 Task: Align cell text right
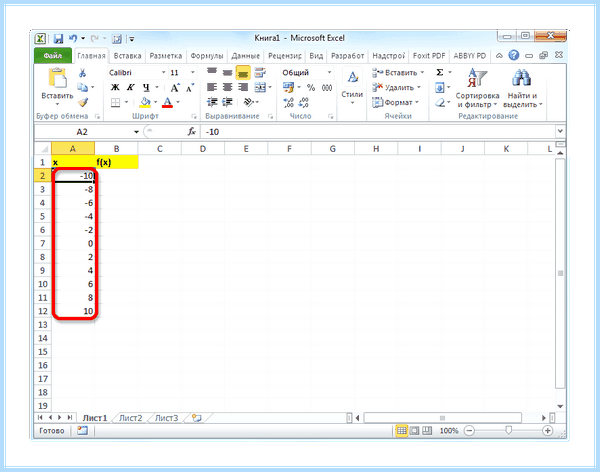click(x=243, y=87)
